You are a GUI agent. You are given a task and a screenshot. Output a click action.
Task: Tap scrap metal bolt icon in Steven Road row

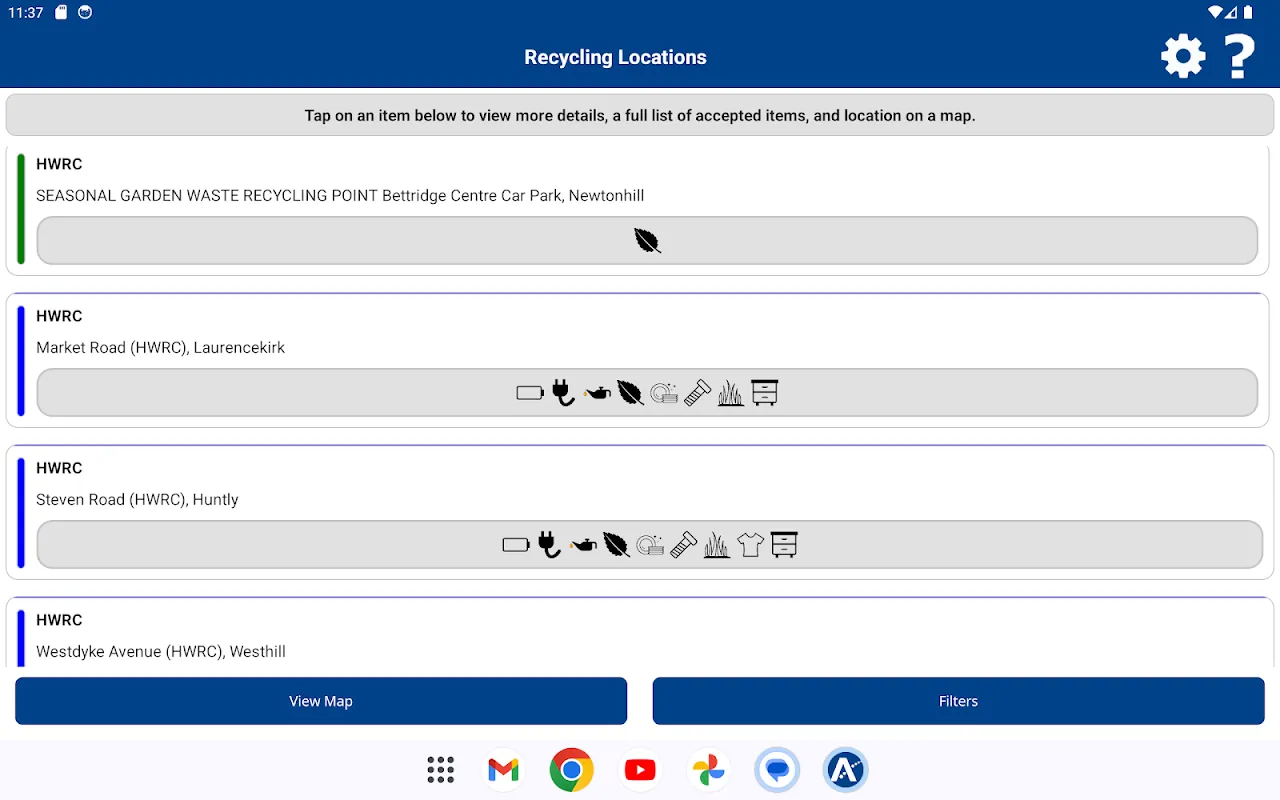(x=683, y=545)
